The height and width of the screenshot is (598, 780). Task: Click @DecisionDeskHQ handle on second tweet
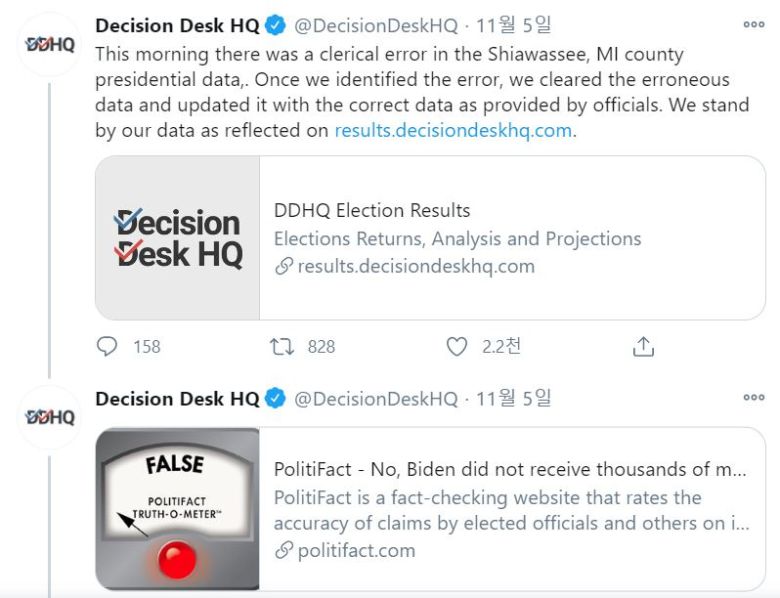[x=375, y=399]
